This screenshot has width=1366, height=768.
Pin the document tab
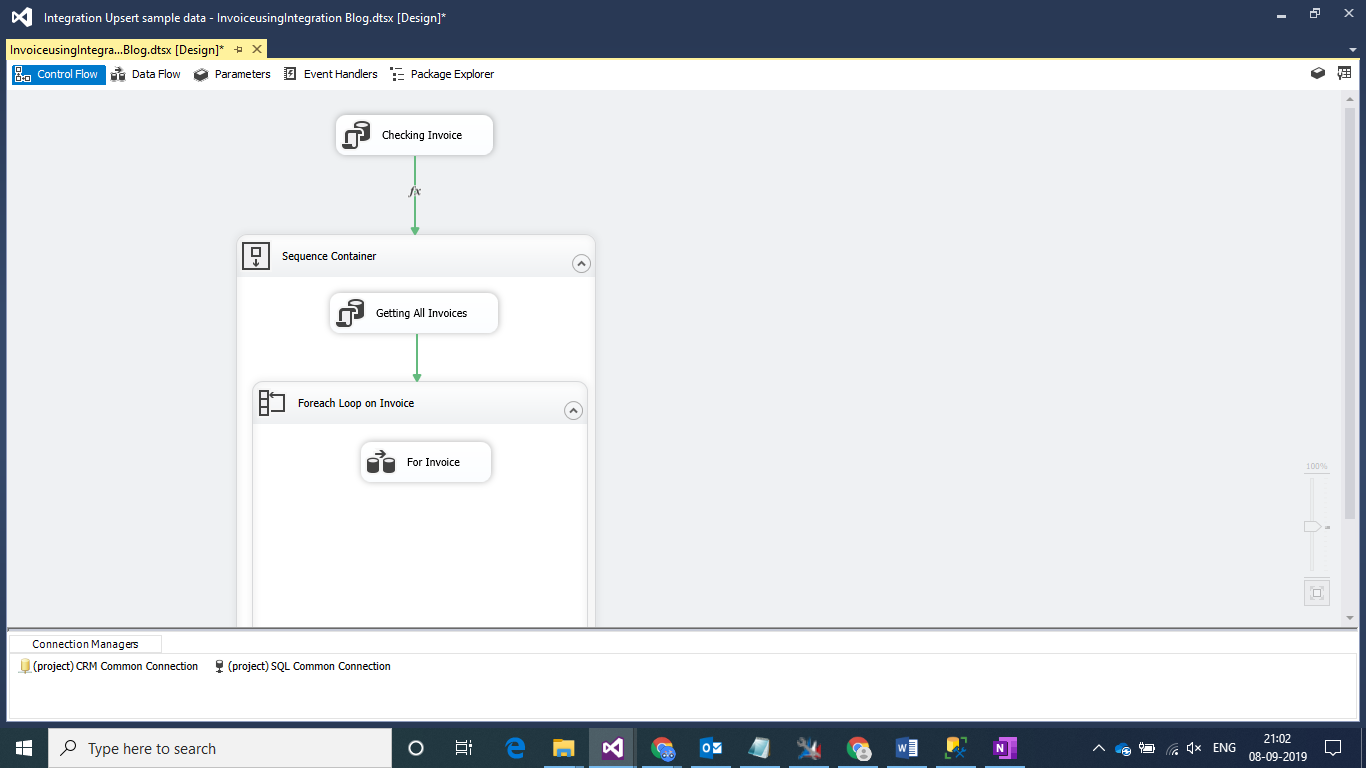click(239, 49)
